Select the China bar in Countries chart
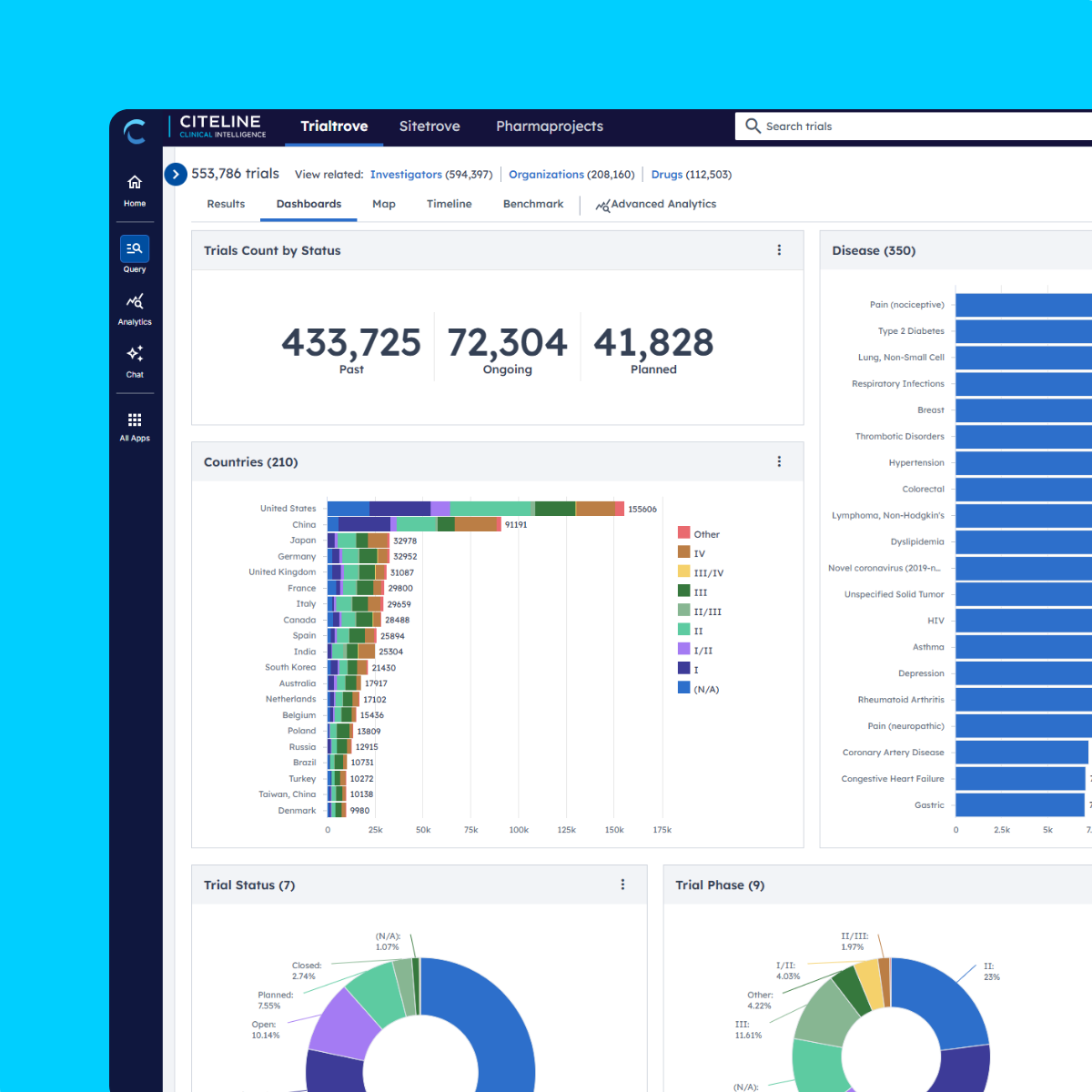The image size is (1092, 1092). [414, 524]
